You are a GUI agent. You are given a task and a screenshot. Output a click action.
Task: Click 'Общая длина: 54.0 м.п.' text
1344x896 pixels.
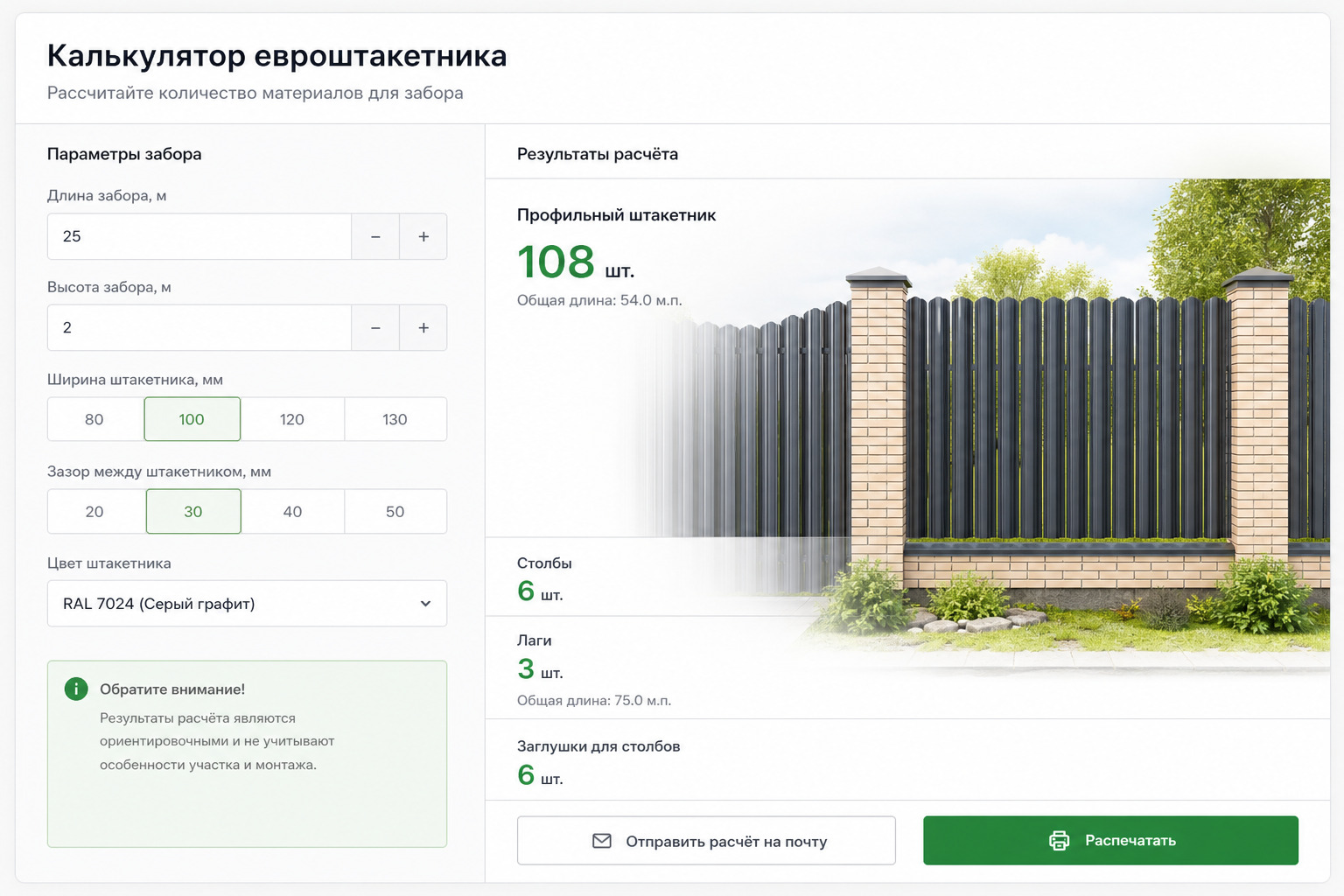tap(599, 300)
